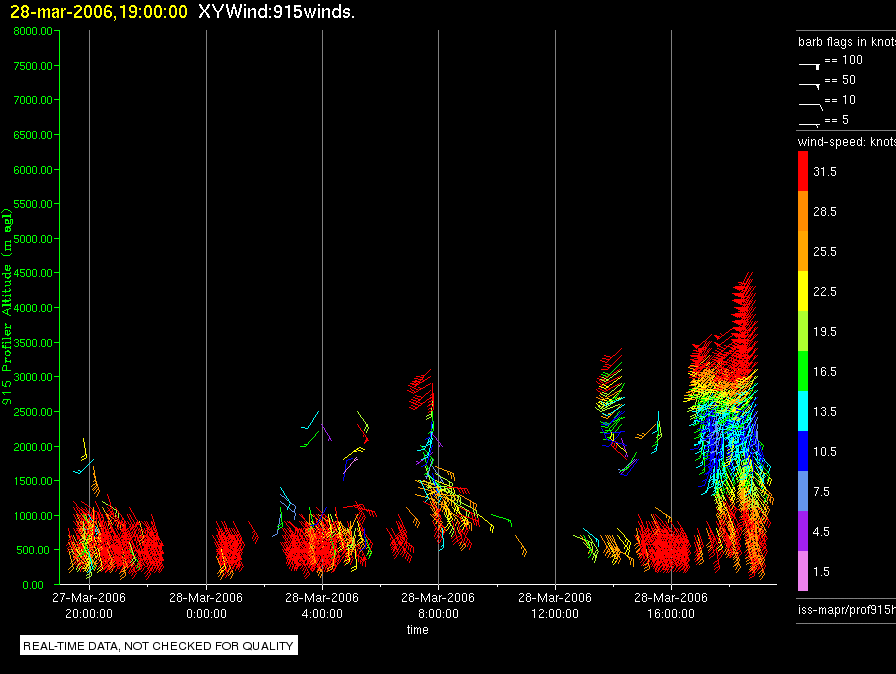
Task: Click the 5000.00 altitude axis label
Action: [33, 239]
